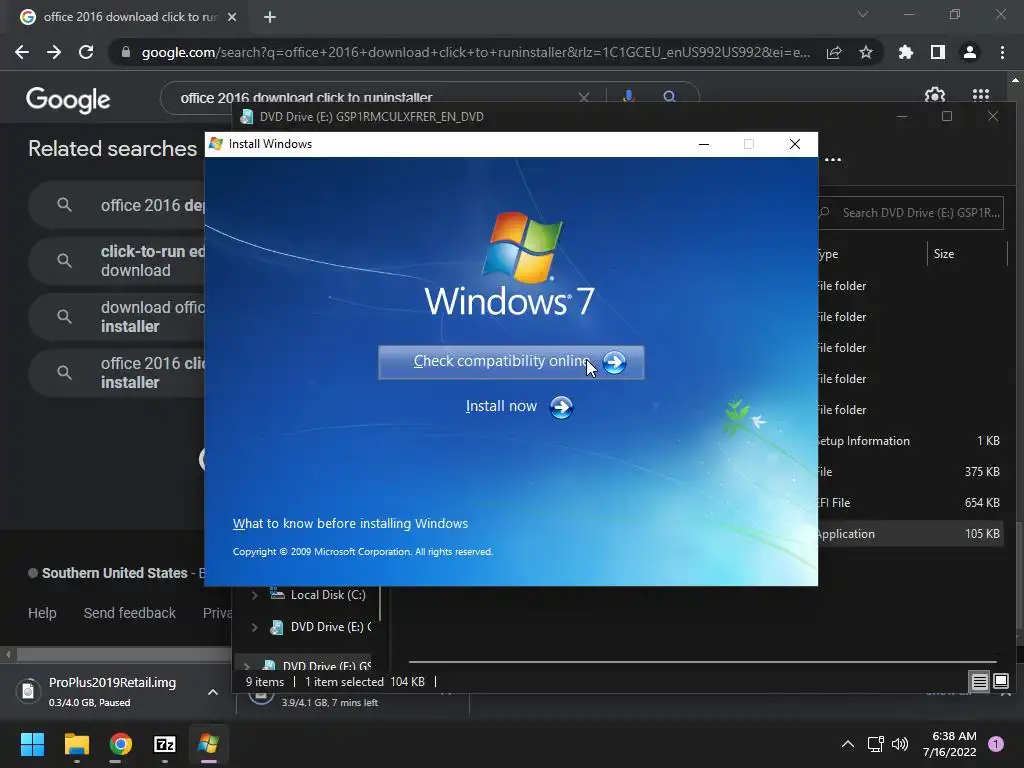Open volume tray icon
Image resolution: width=1024 pixels, height=768 pixels.
900,744
